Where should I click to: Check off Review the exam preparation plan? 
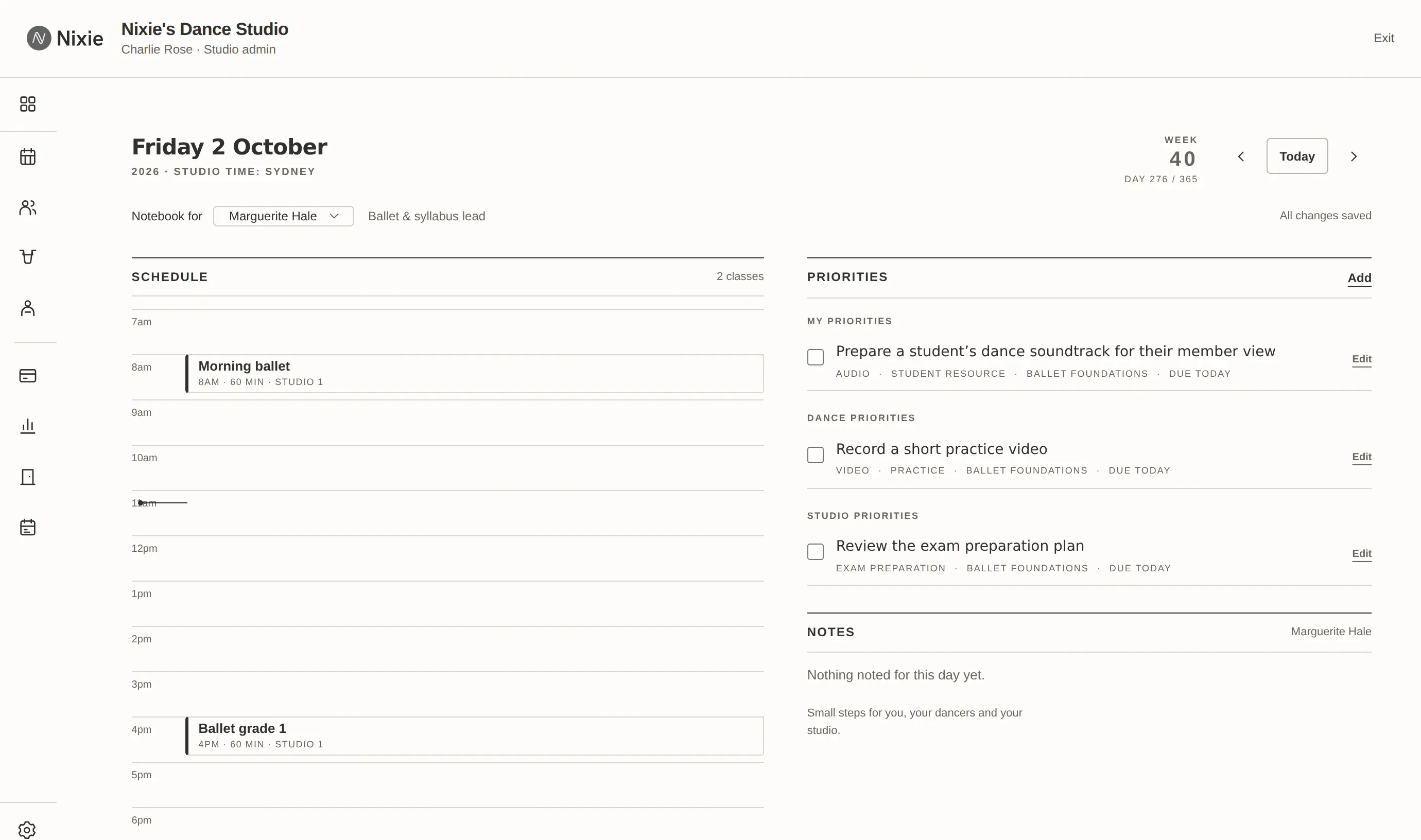[815, 552]
